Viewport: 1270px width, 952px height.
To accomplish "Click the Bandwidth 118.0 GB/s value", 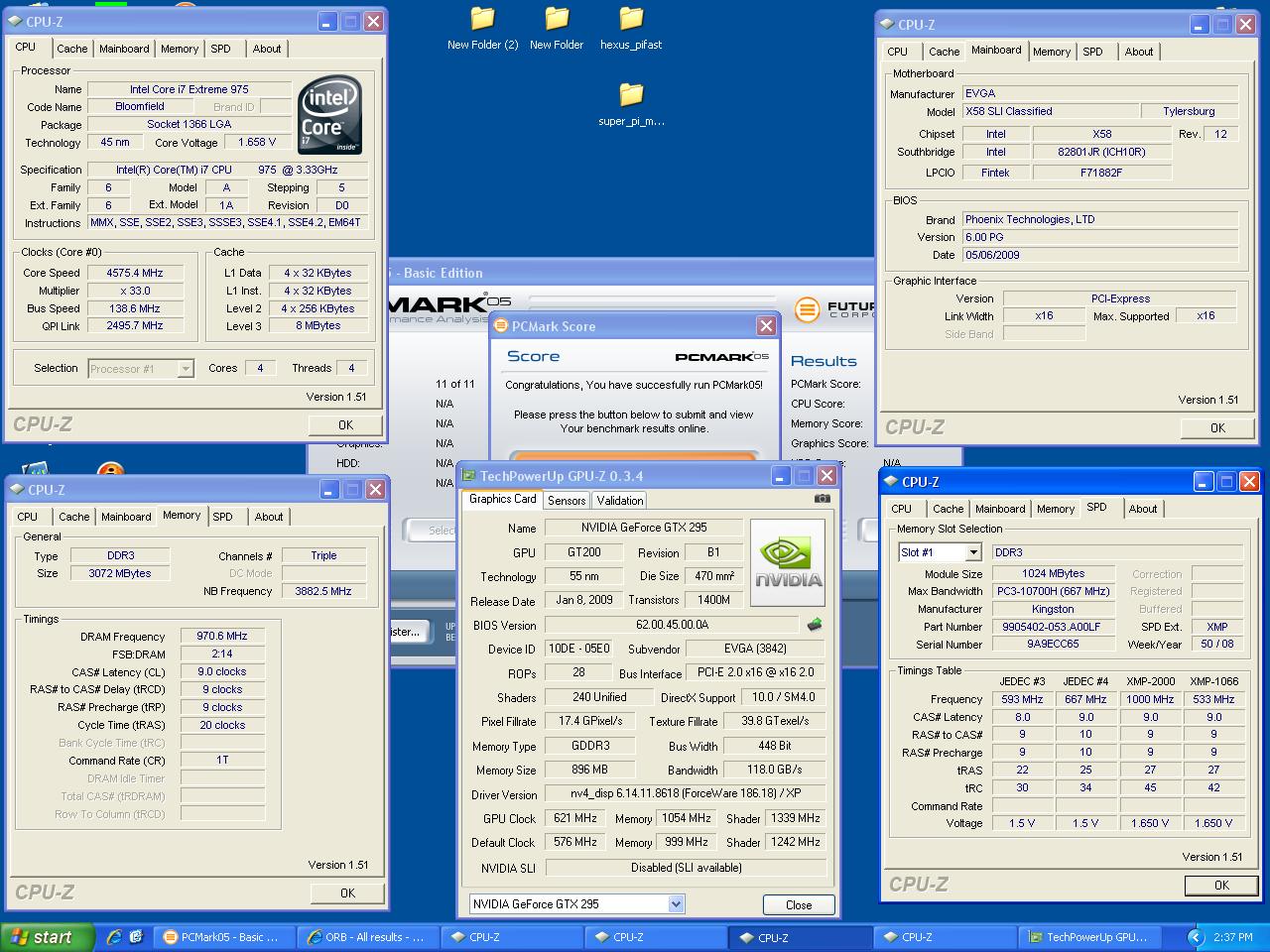I will (777, 770).
